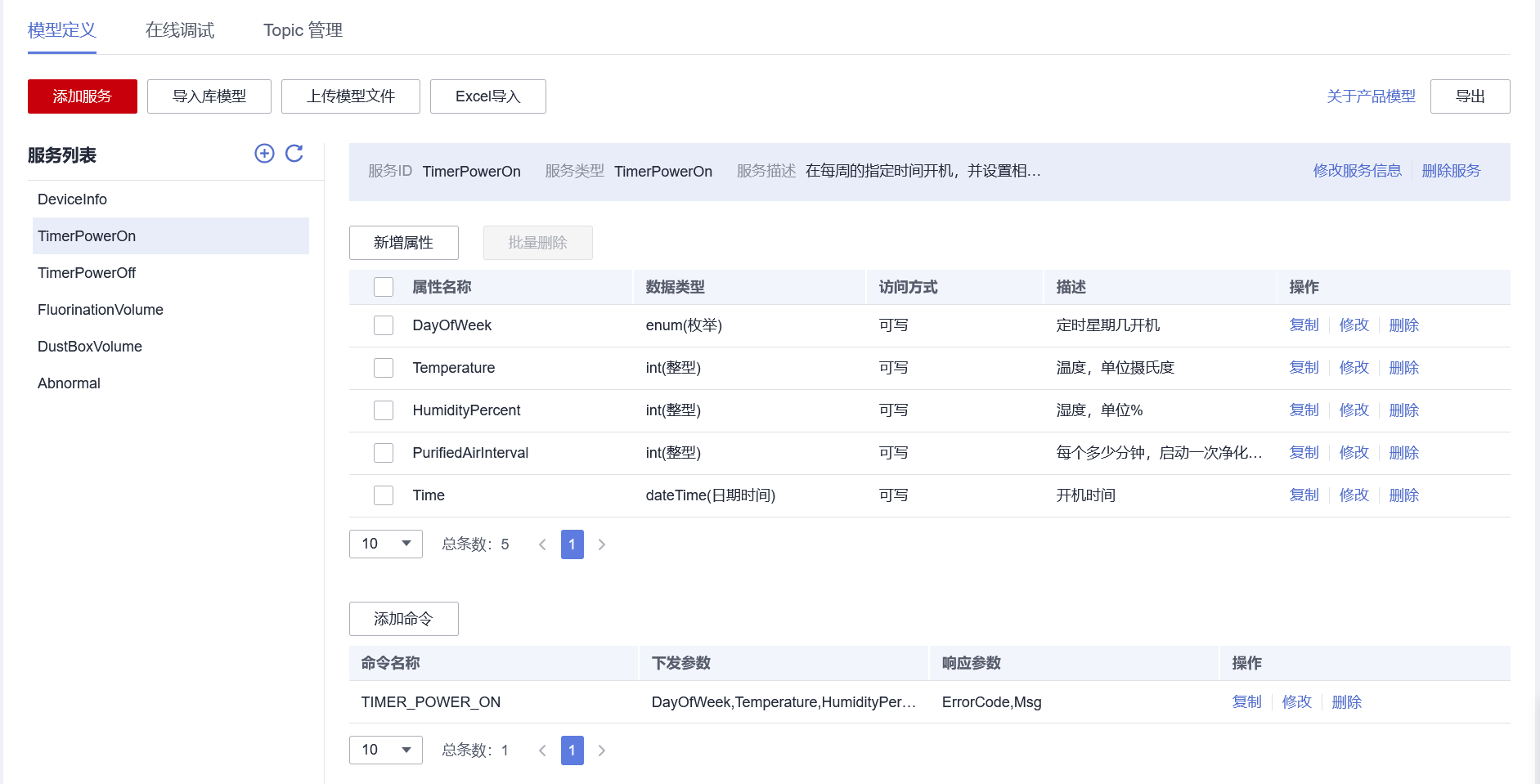Select the TimerPowerOff service
Image resolution: width=1540 pixels, height=784 pixels.
click(87, 272)
